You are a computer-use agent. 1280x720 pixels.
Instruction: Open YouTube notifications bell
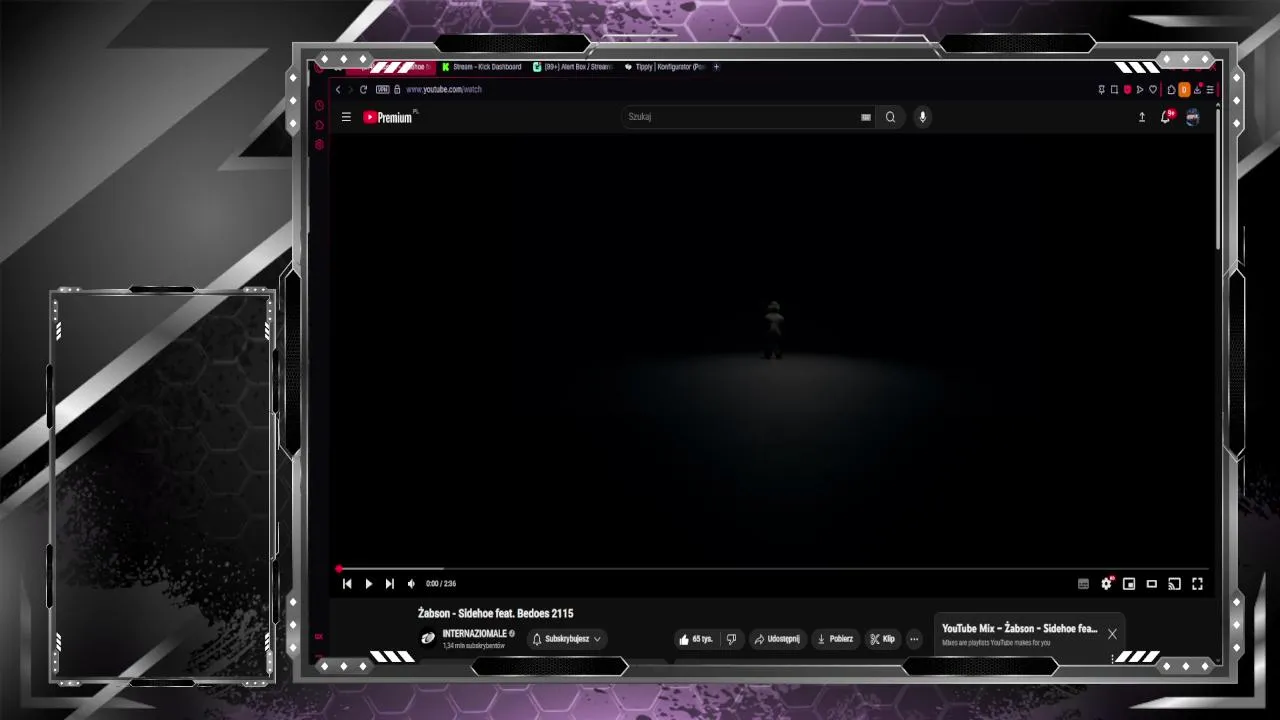[x=1166, y=117]
